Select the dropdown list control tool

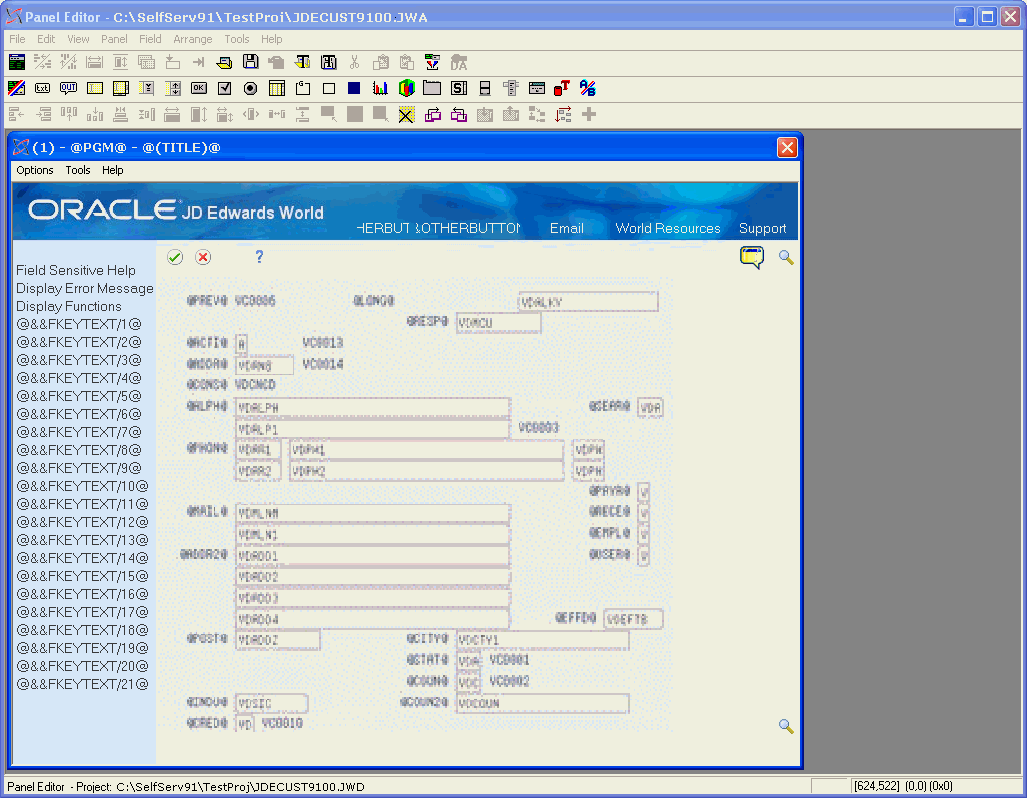(146, 88)
